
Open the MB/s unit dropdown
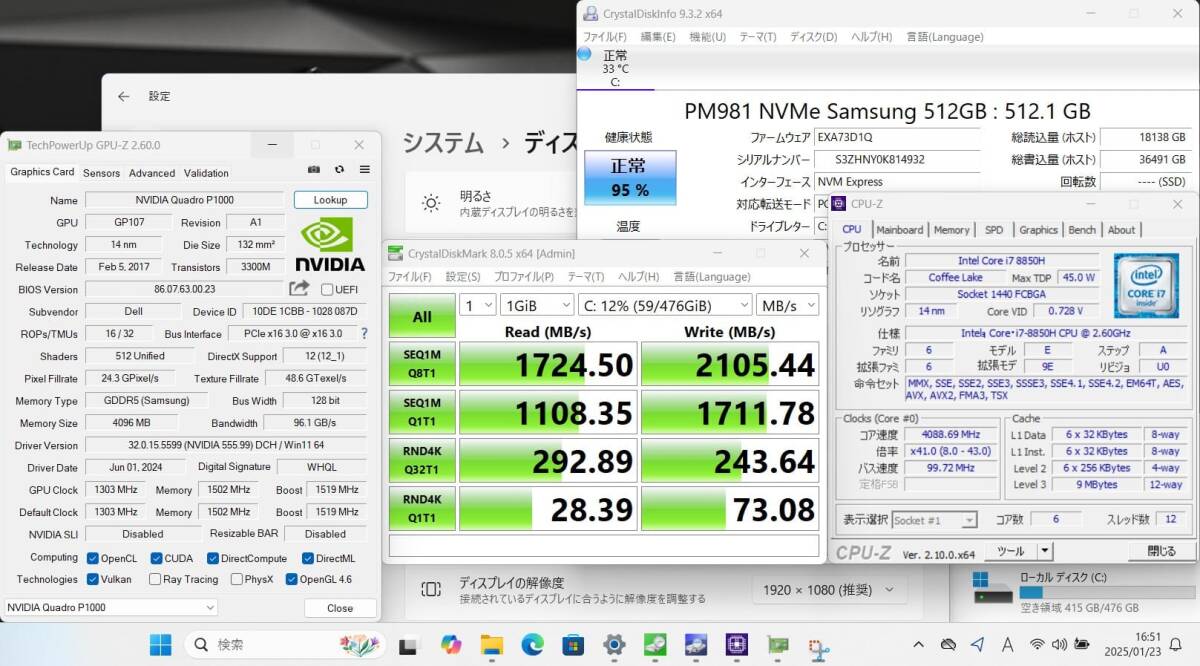pos(788,305)
